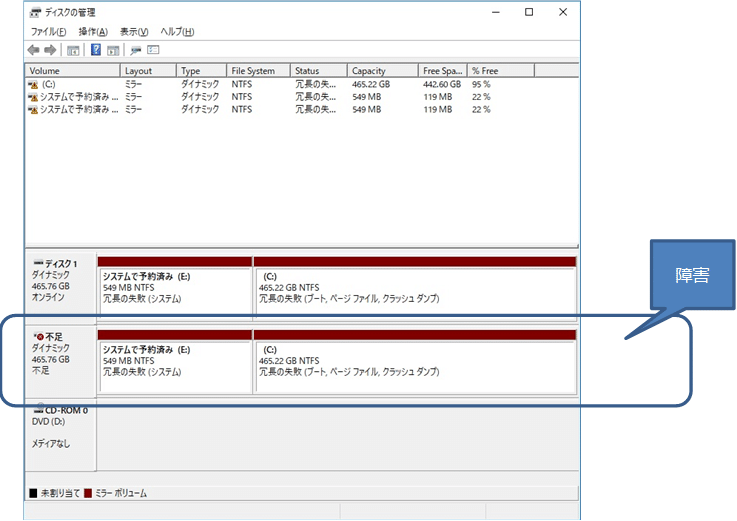Click the Back arrow in the toolbar

coord(33,50)
